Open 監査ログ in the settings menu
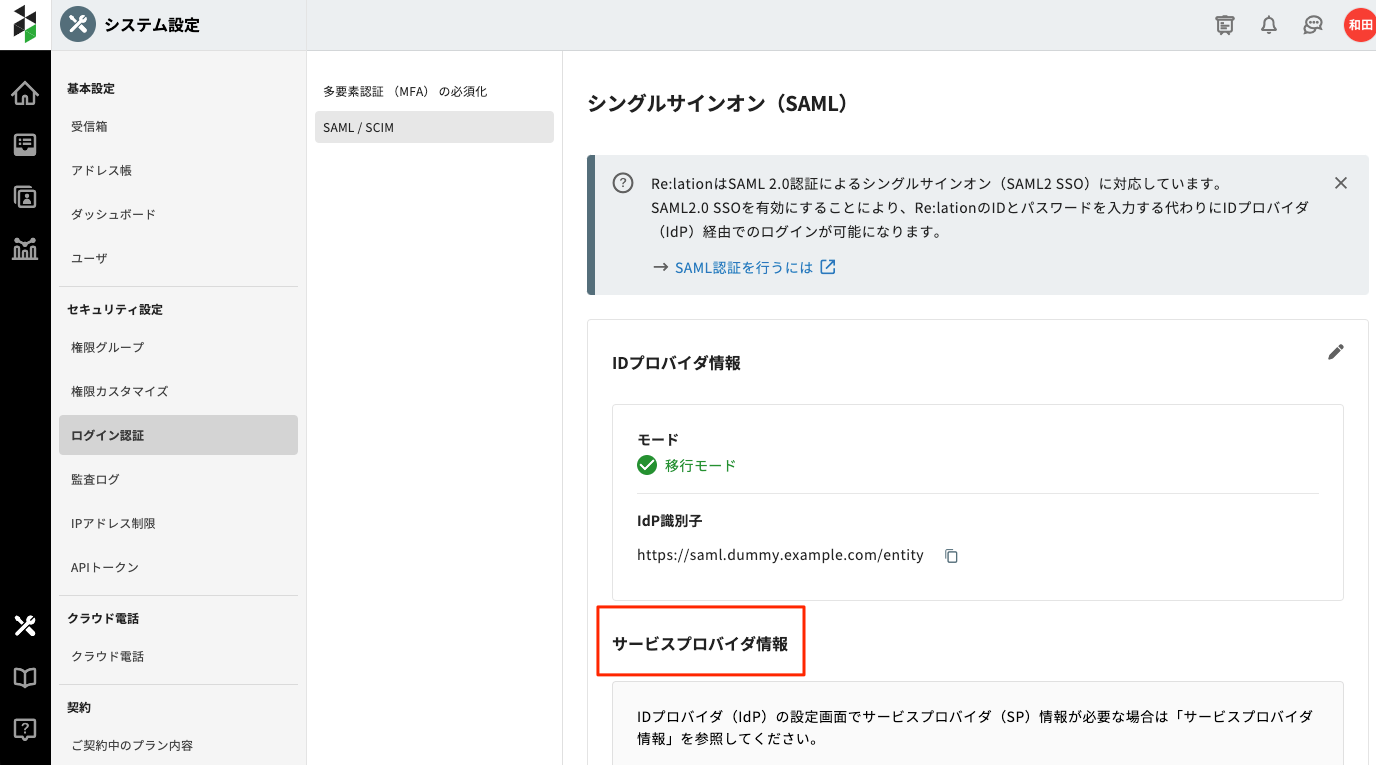The width and height of the screenshot is (1376, 765). [95, 479]
